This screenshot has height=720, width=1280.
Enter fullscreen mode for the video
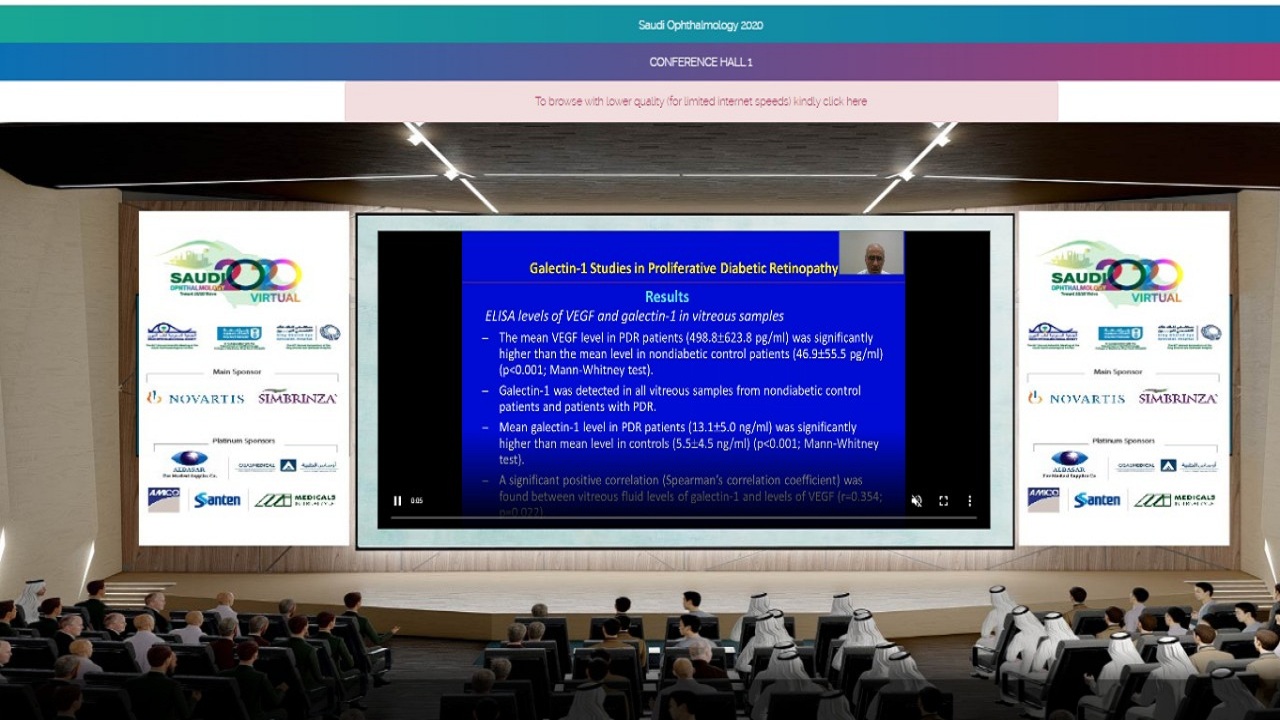pos(943,501)
